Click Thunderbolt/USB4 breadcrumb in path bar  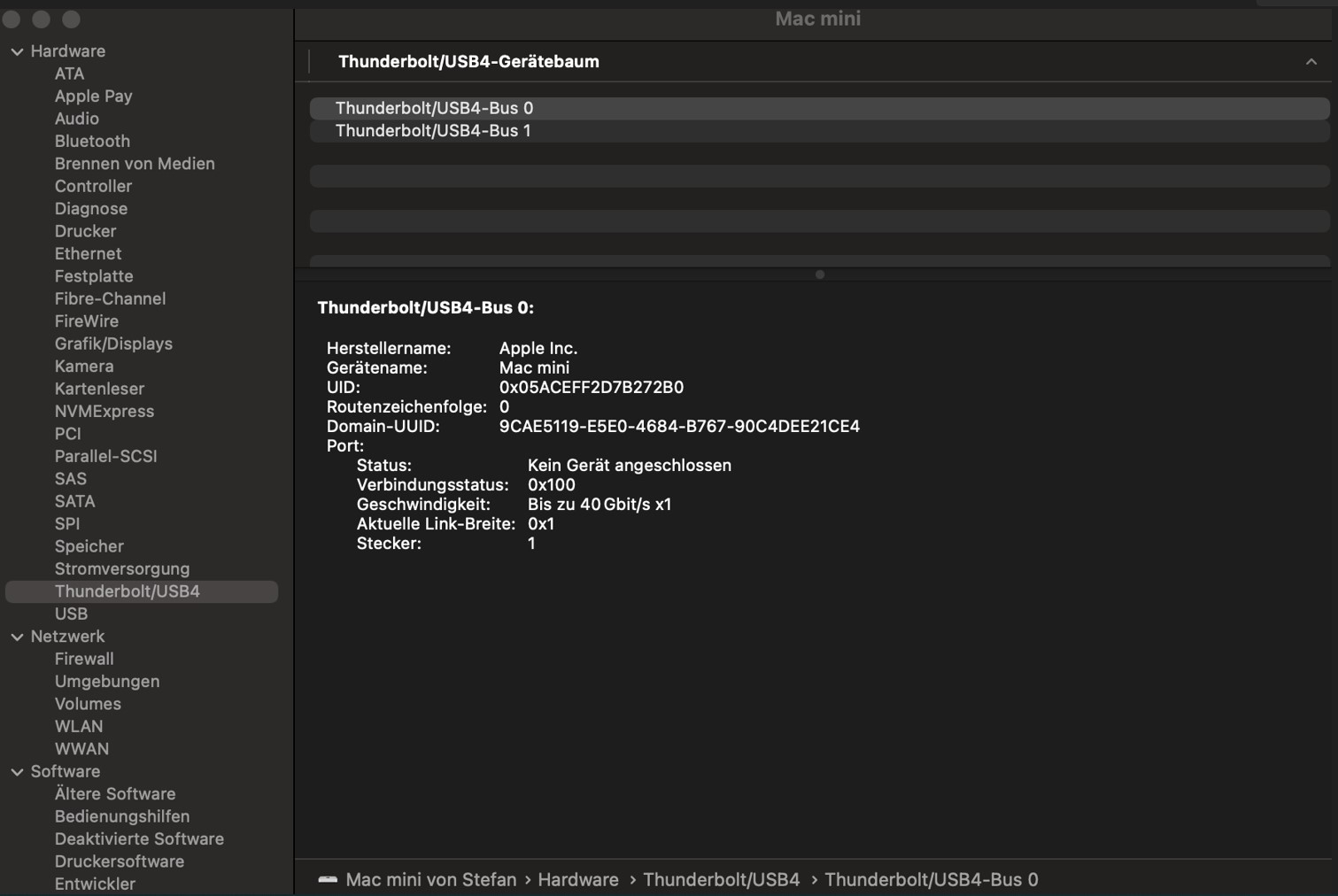pos(721,880)
